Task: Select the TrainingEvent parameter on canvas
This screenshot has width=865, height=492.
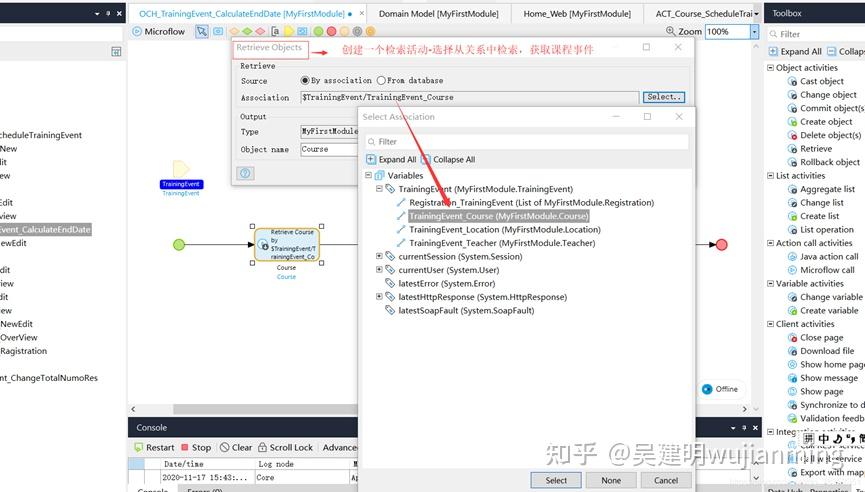Action: pos(181,168)
